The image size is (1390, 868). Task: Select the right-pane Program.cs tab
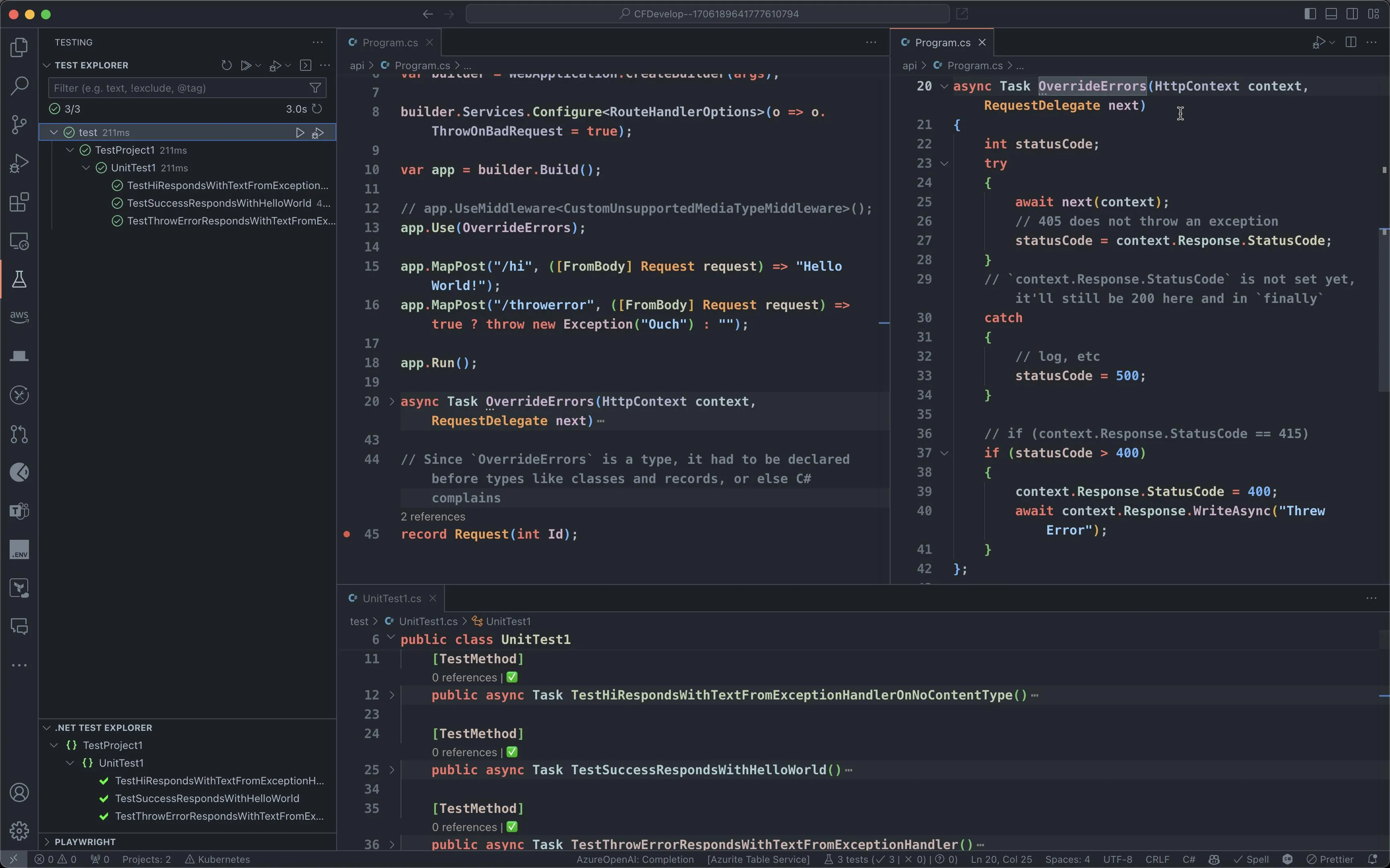point(942,43)
